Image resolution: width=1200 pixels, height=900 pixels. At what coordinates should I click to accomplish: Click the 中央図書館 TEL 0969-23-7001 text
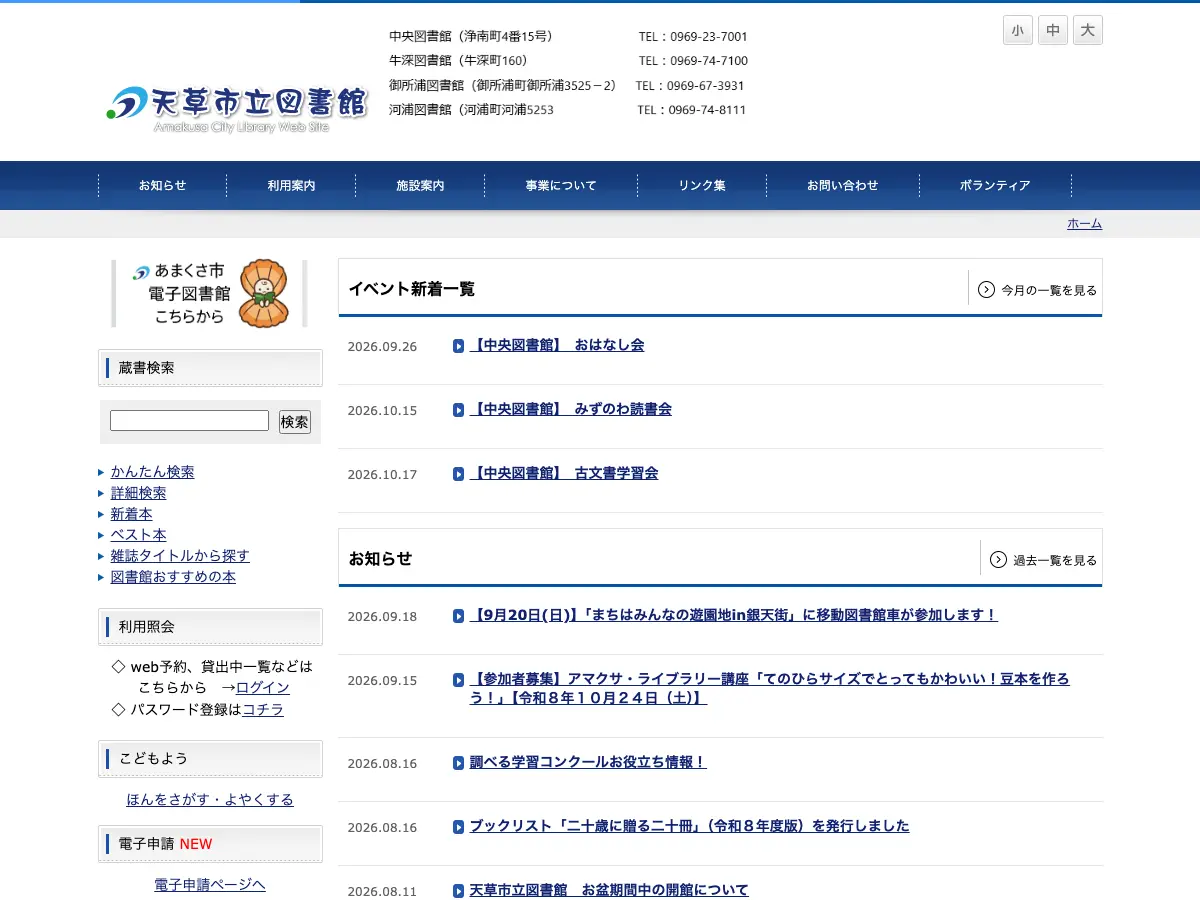click(693, 37)
